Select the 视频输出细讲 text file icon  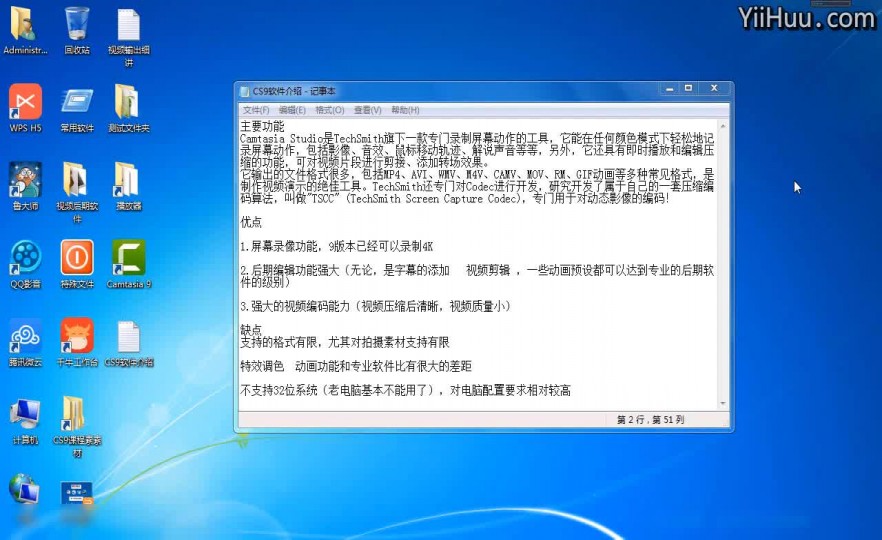point(129,37)
